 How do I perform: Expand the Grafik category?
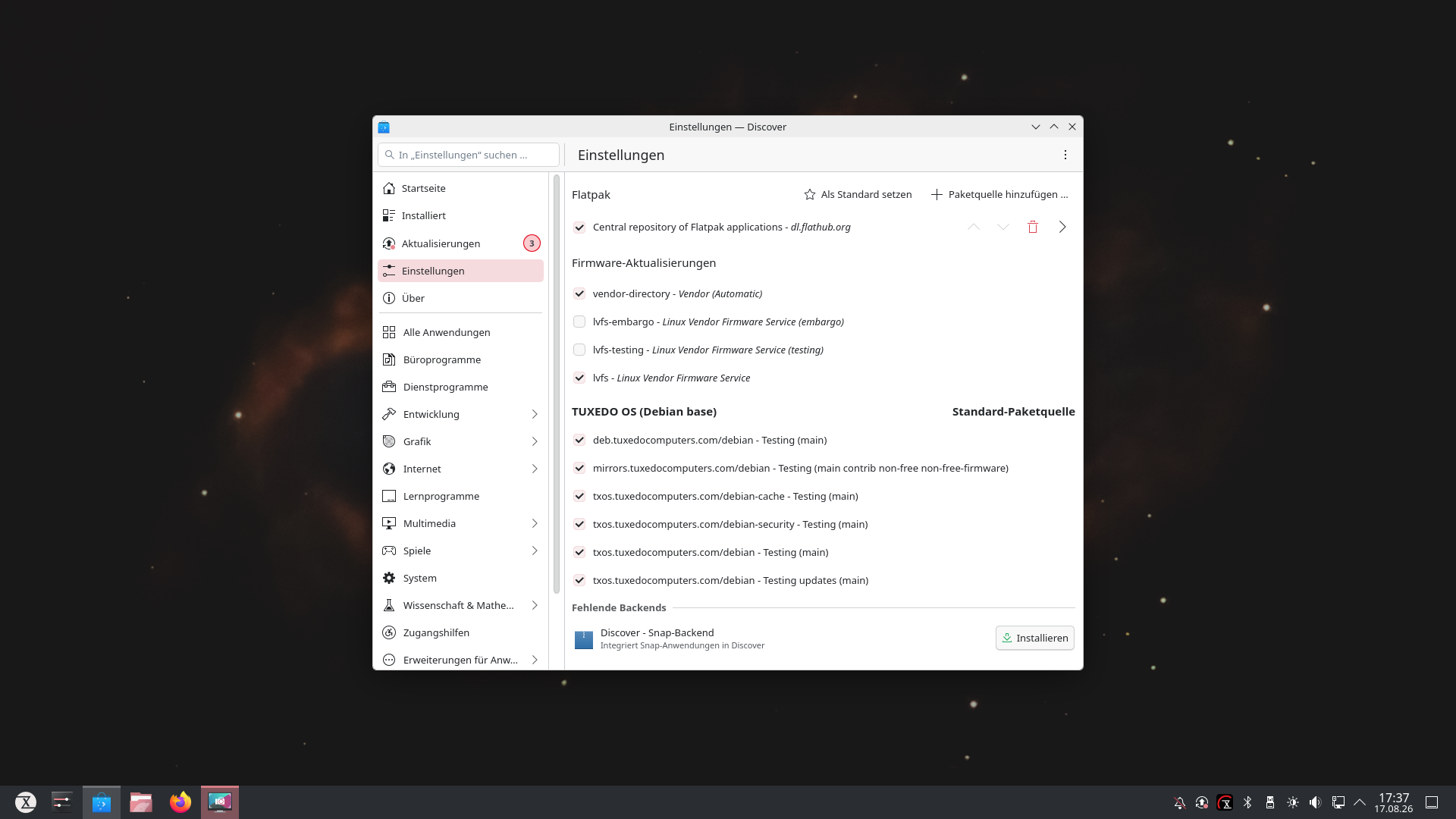coord(535,441)
